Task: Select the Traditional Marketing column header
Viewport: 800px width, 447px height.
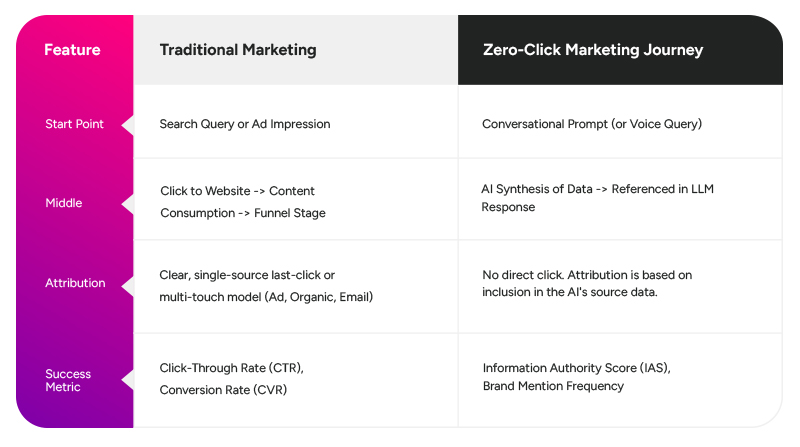Action: click(238, 50)
